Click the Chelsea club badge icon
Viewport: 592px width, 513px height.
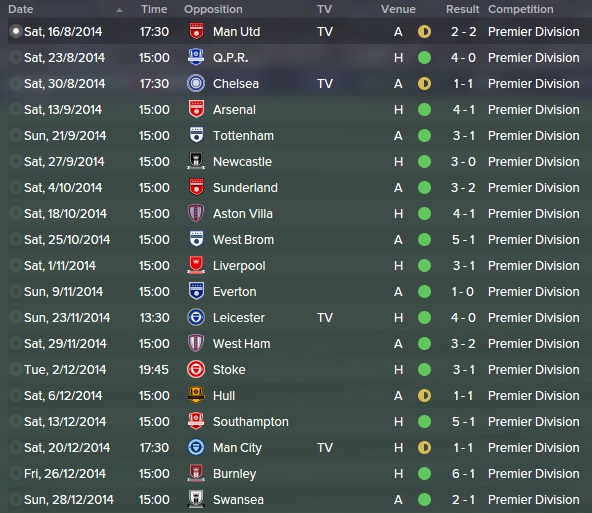pos(196,84)
